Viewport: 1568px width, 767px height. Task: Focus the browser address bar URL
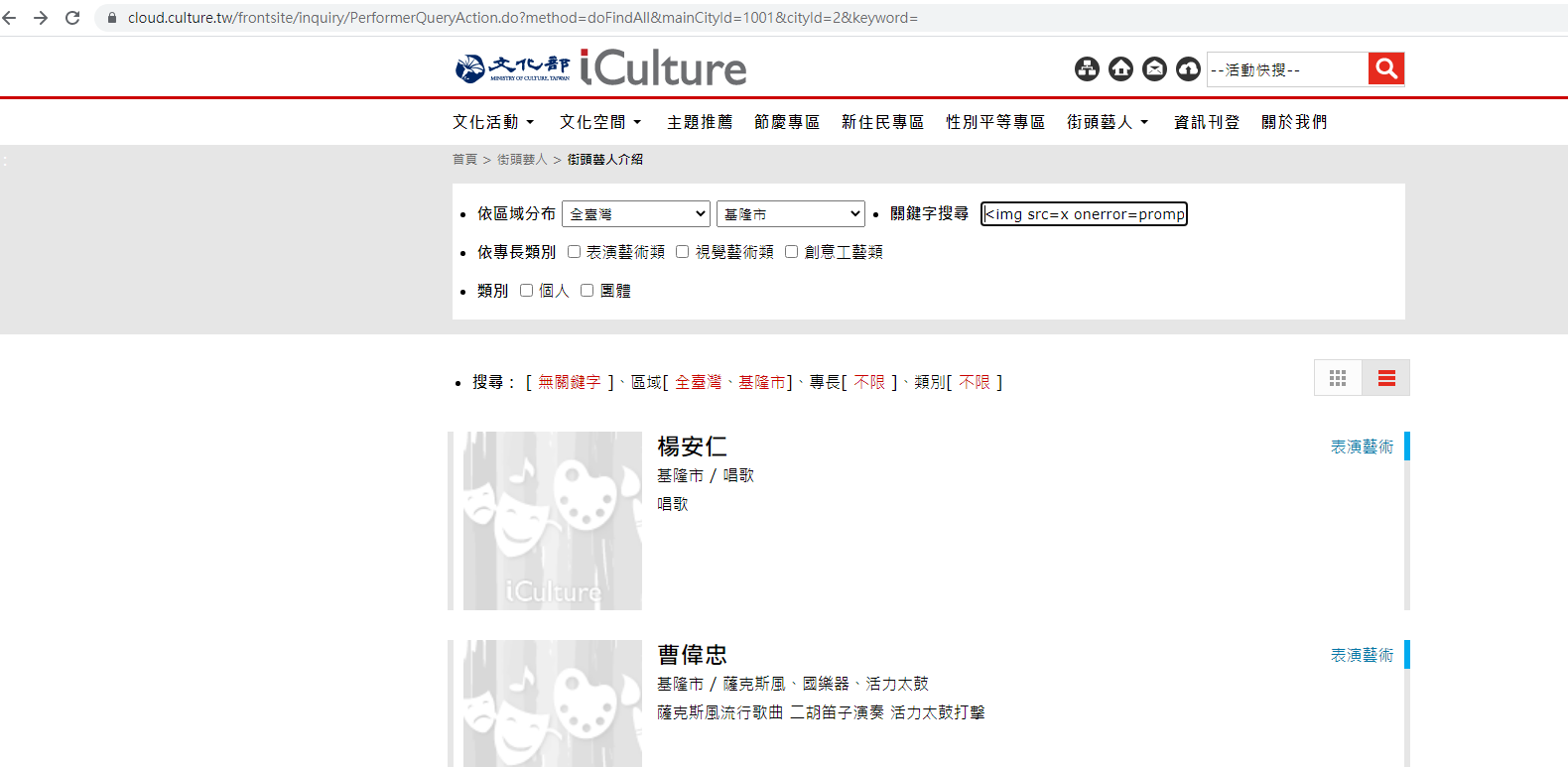523,18
